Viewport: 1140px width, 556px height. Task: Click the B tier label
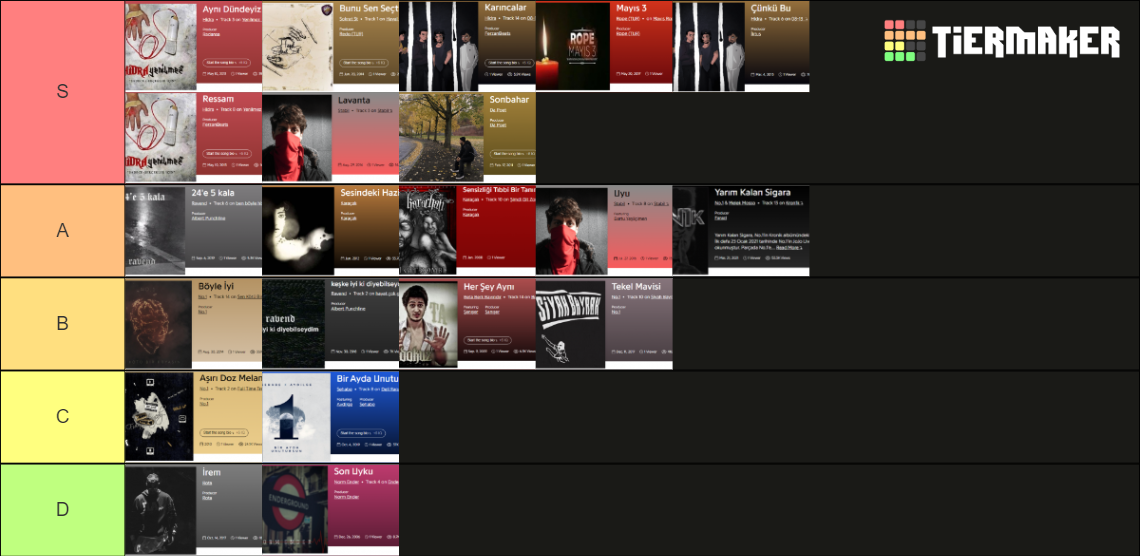click(x=63, y=323)
